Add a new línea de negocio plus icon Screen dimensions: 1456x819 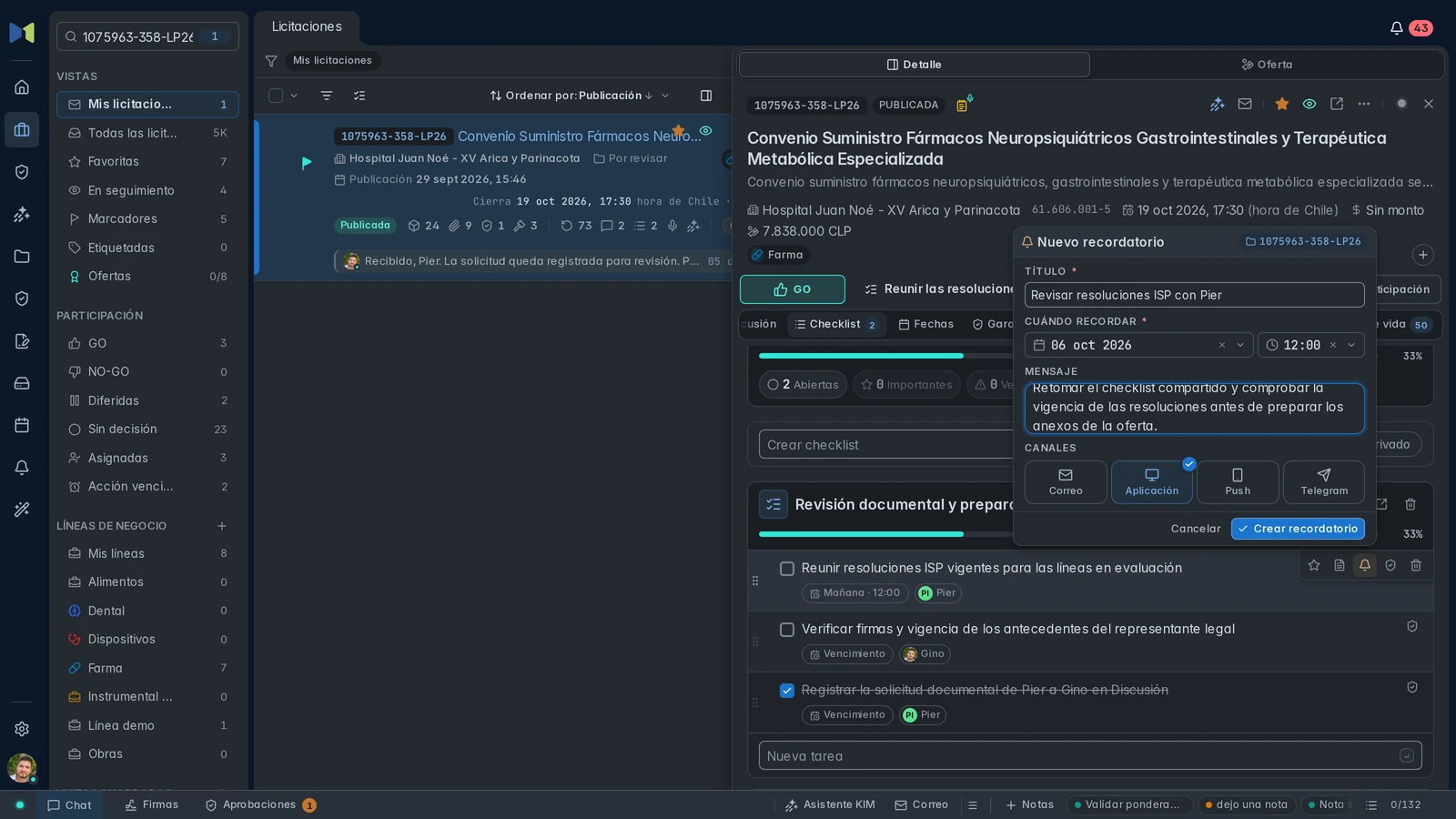point(222,526)
